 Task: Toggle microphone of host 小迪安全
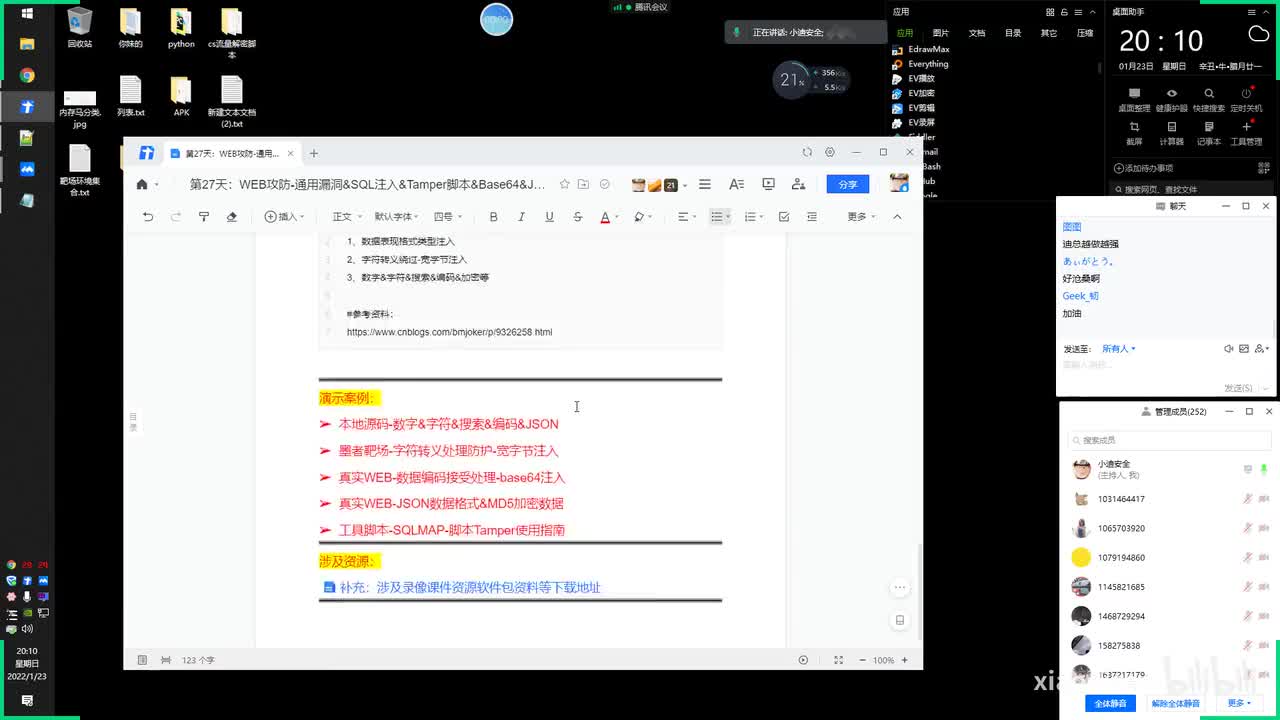pyautogui.click(x=1264, y=469)
